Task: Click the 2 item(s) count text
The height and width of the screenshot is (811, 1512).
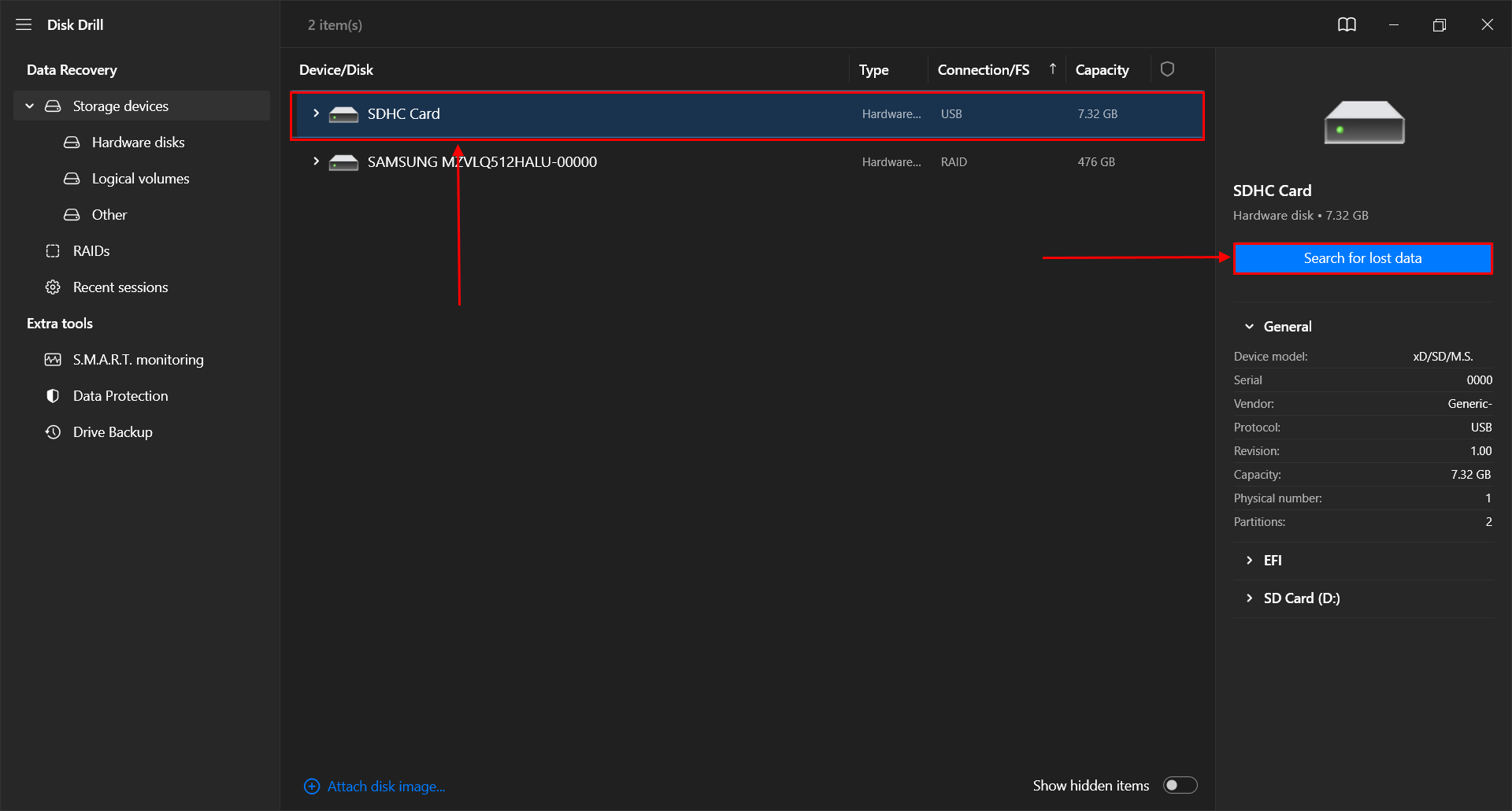Action: point(335,24)
